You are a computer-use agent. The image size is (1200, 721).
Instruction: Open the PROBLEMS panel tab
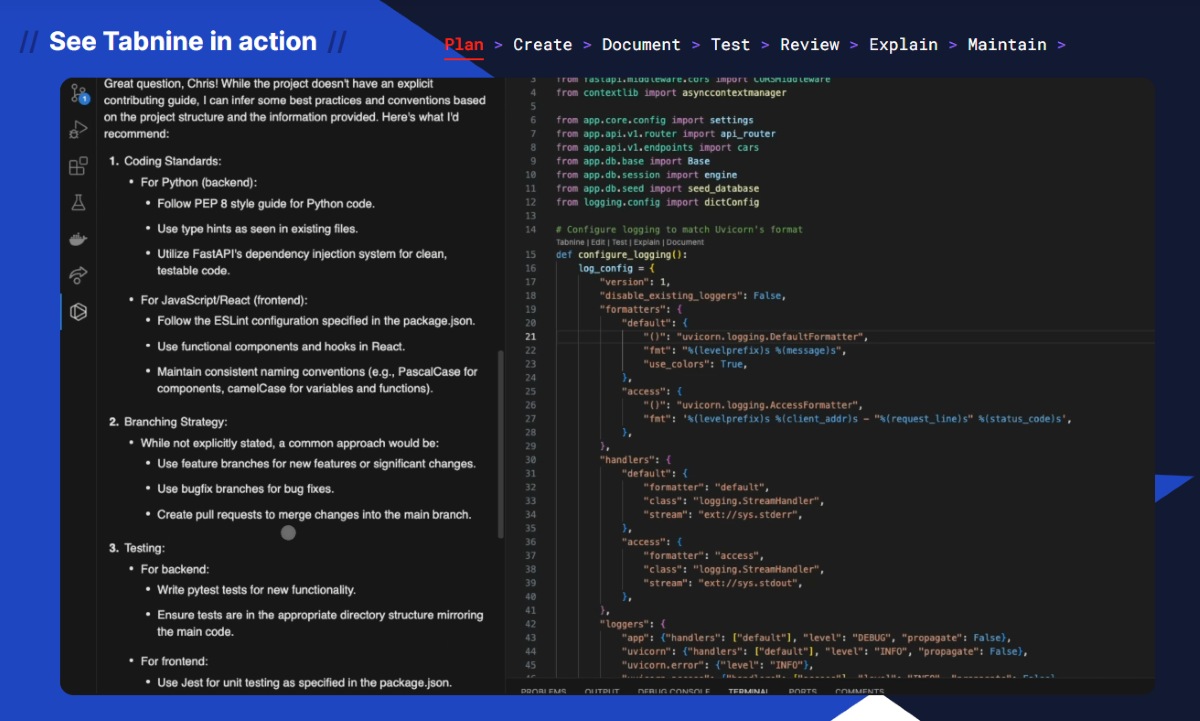[543, 691]
